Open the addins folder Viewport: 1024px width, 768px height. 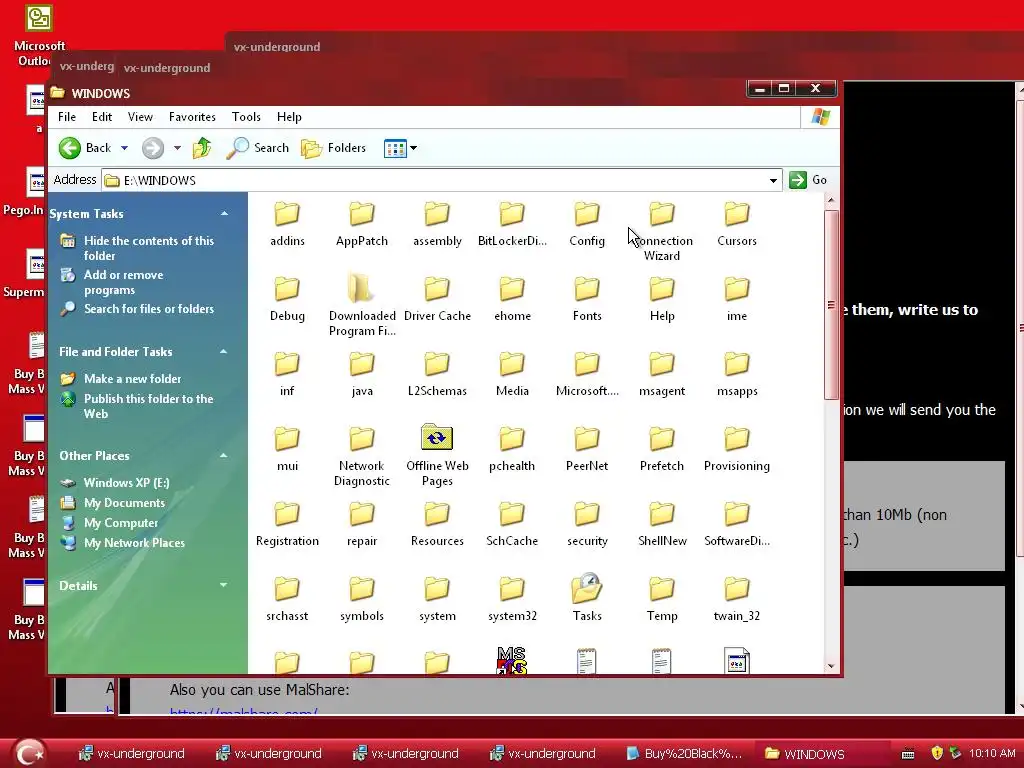click(287, 224)
